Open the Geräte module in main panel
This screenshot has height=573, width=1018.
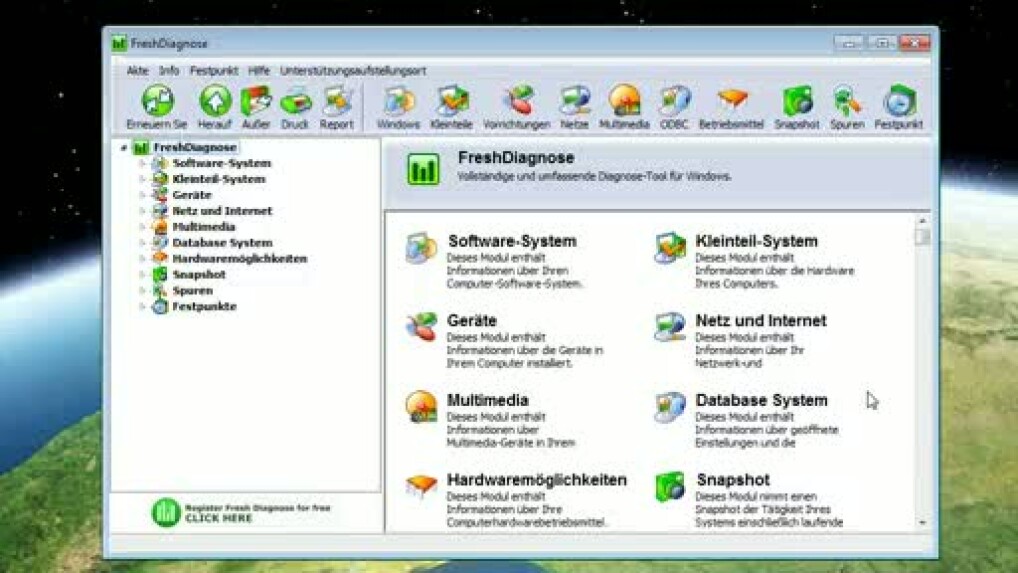click(x=472, y=321)
